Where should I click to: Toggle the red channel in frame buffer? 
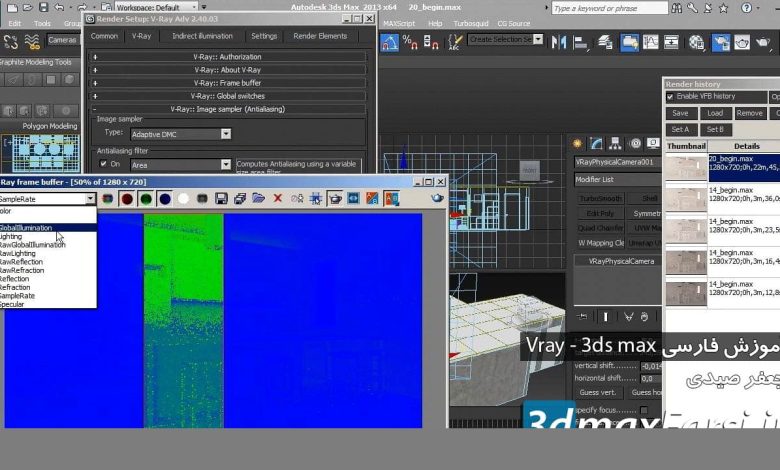[x=127, y=199]
